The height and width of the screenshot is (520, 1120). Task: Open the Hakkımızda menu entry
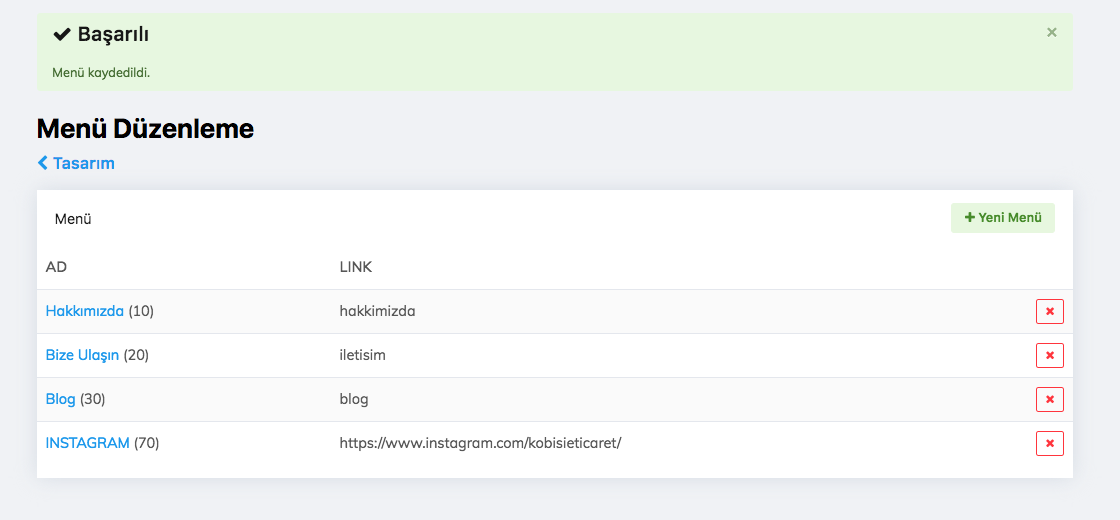pyautogui.click(x=85, y=311)
